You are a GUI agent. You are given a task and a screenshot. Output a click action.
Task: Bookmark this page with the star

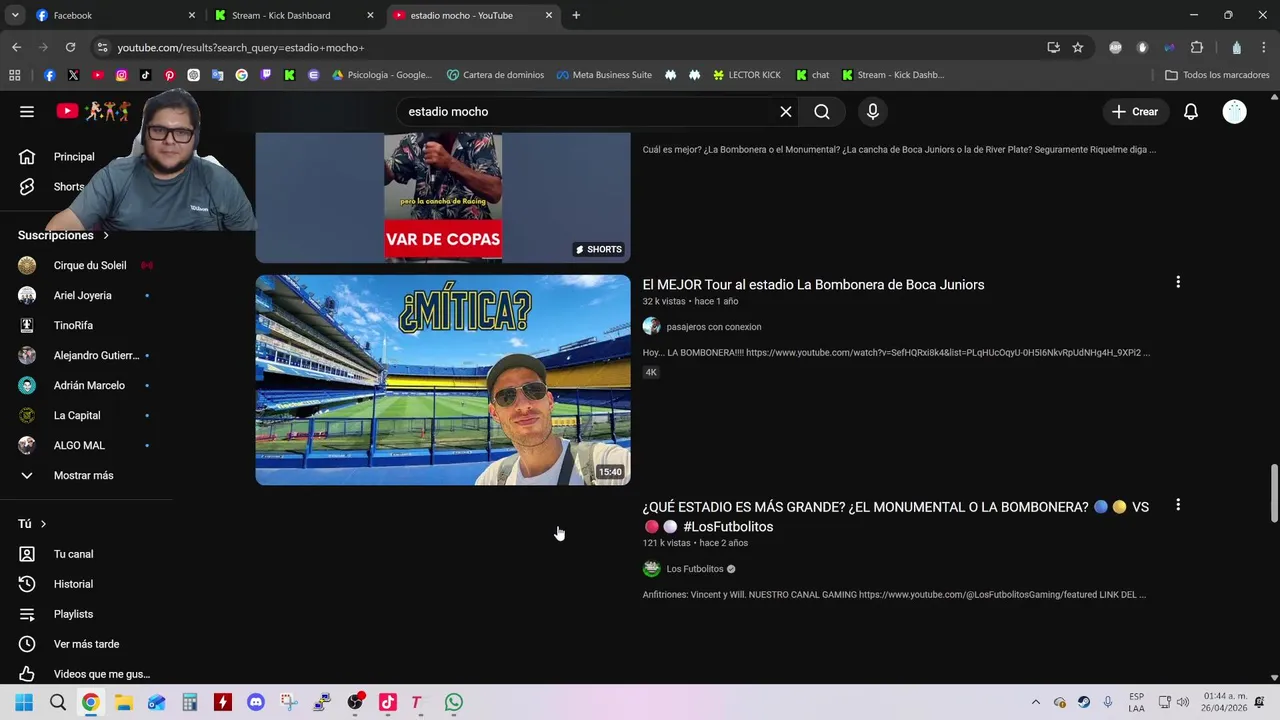pyautogui.click(x=1078, y=47)
